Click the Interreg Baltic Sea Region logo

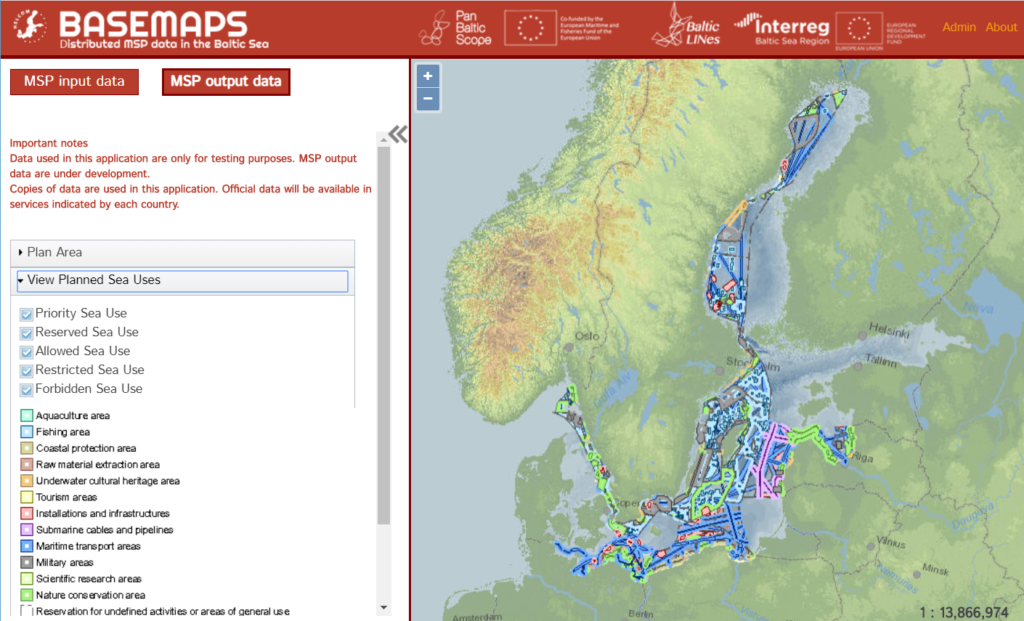coord(782,29)
